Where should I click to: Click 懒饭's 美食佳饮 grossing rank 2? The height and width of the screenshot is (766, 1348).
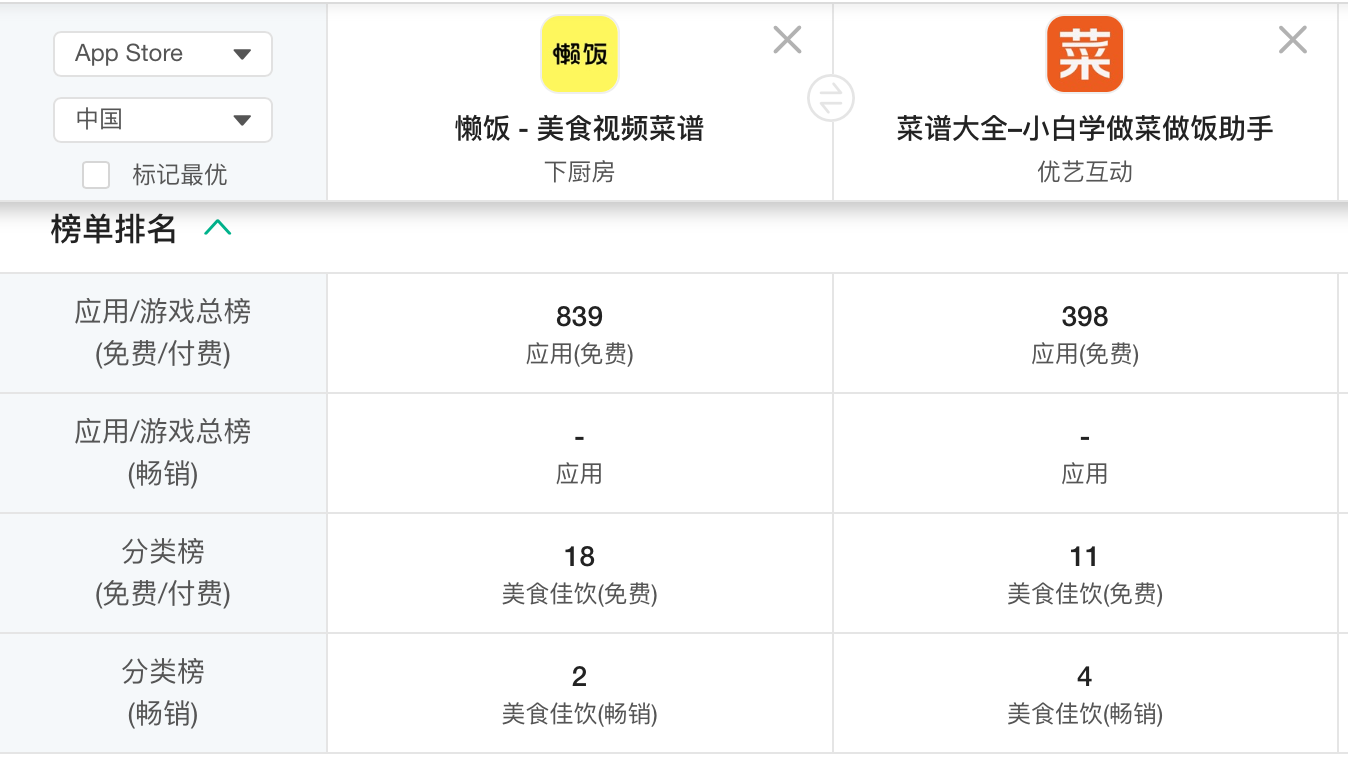tap(579, 676)
